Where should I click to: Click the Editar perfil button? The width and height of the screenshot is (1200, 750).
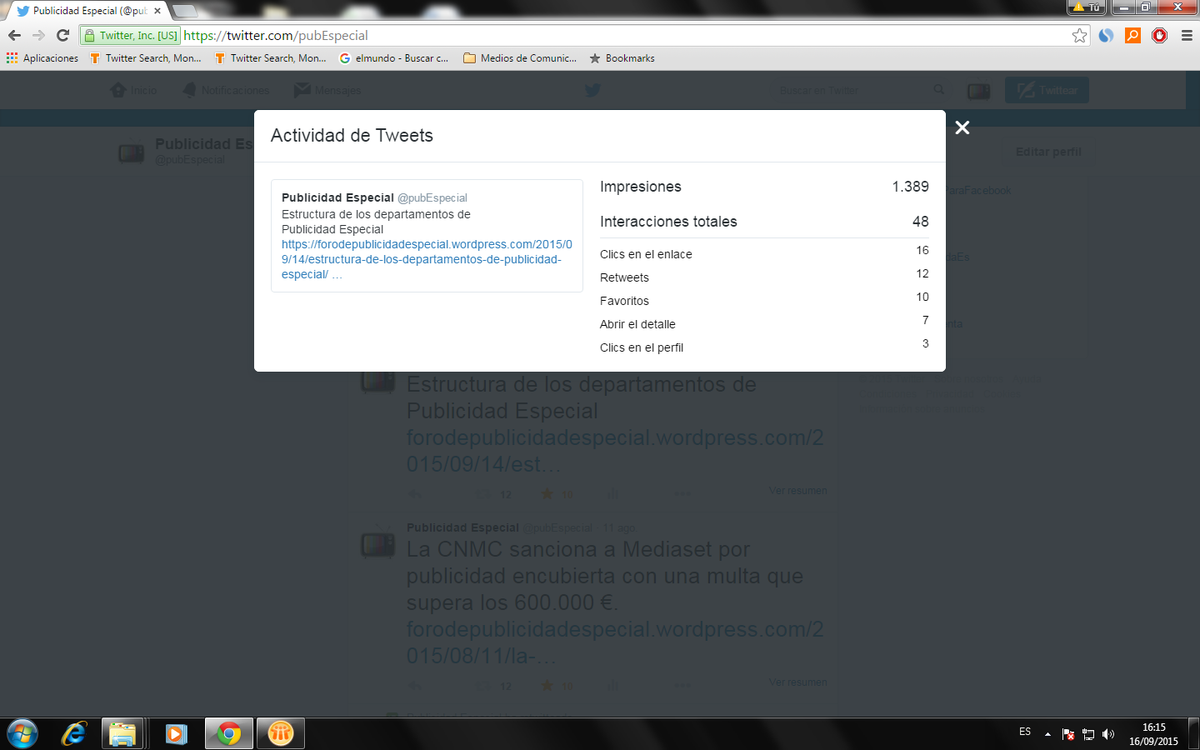coord(1048,152)
